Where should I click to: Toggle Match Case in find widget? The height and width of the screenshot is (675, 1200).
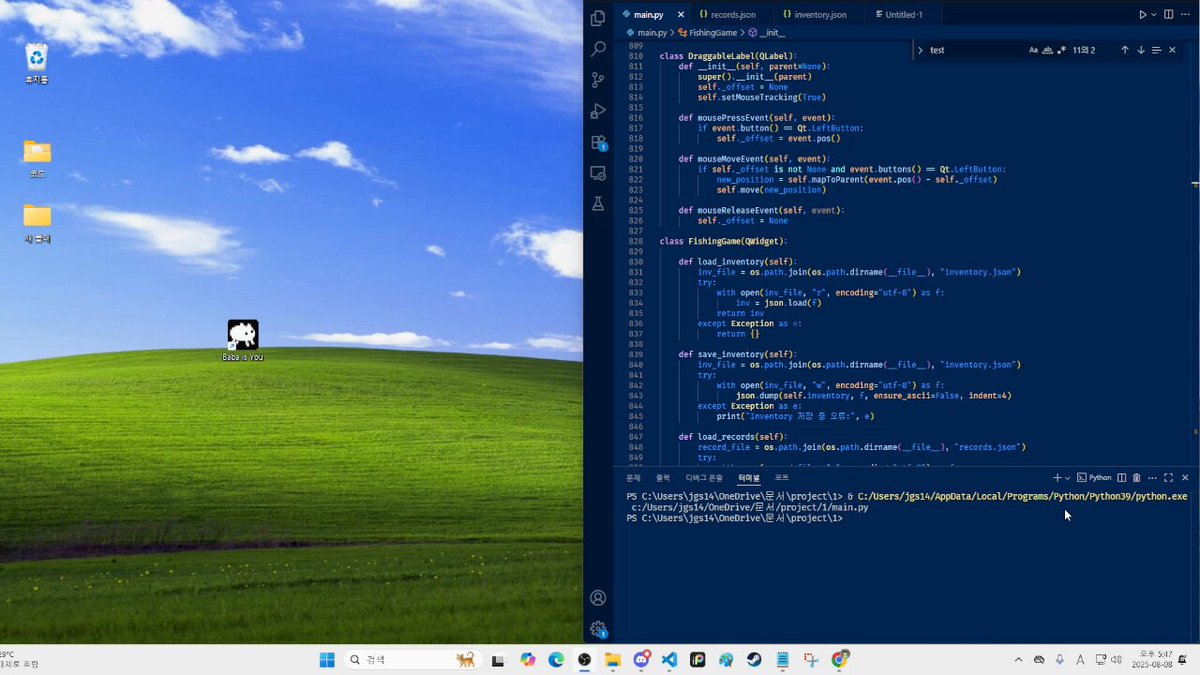tap(1034, 50)
